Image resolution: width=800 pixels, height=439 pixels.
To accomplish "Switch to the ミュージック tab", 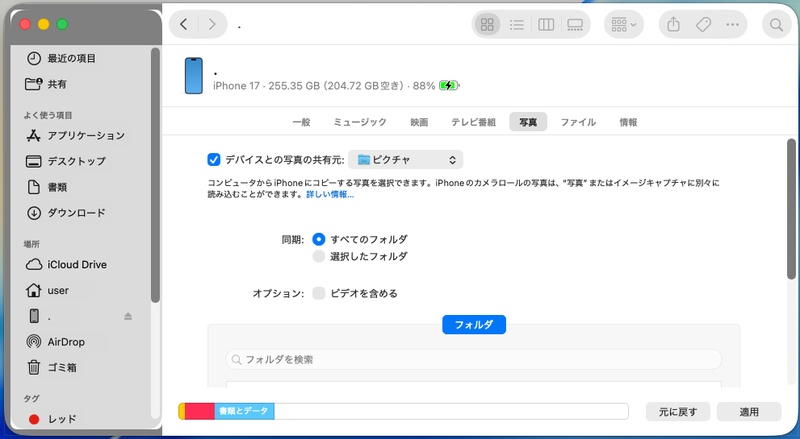I will [x=360, y=122].
